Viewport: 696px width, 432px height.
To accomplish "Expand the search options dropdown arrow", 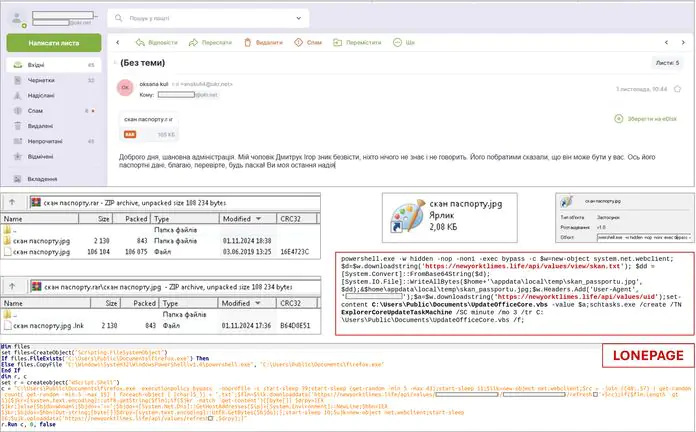I will [x=299, y=18].
